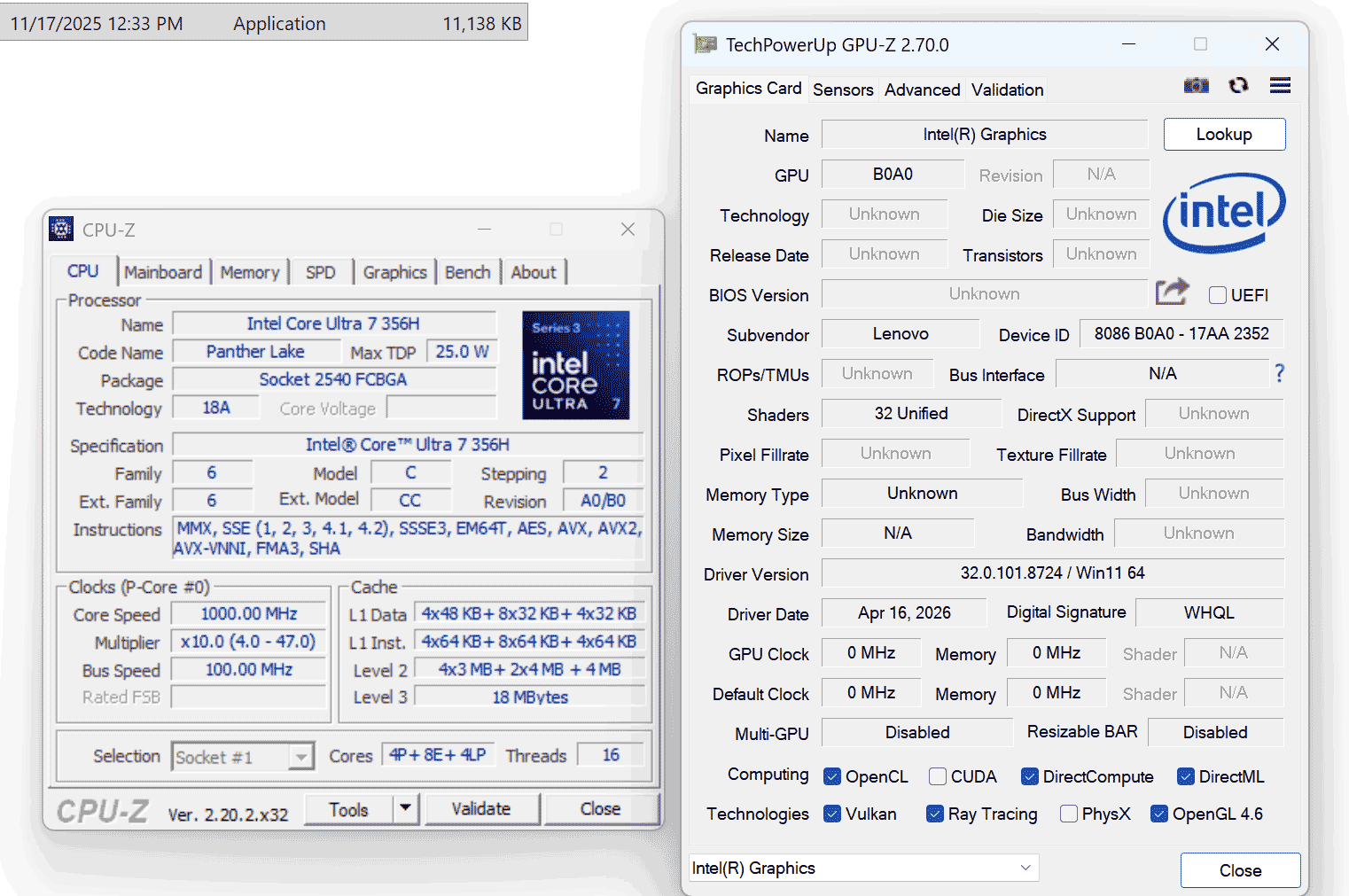Switch to the Mainboard tab in CPU-Z

pyautogui.click(x=163, y=272)
